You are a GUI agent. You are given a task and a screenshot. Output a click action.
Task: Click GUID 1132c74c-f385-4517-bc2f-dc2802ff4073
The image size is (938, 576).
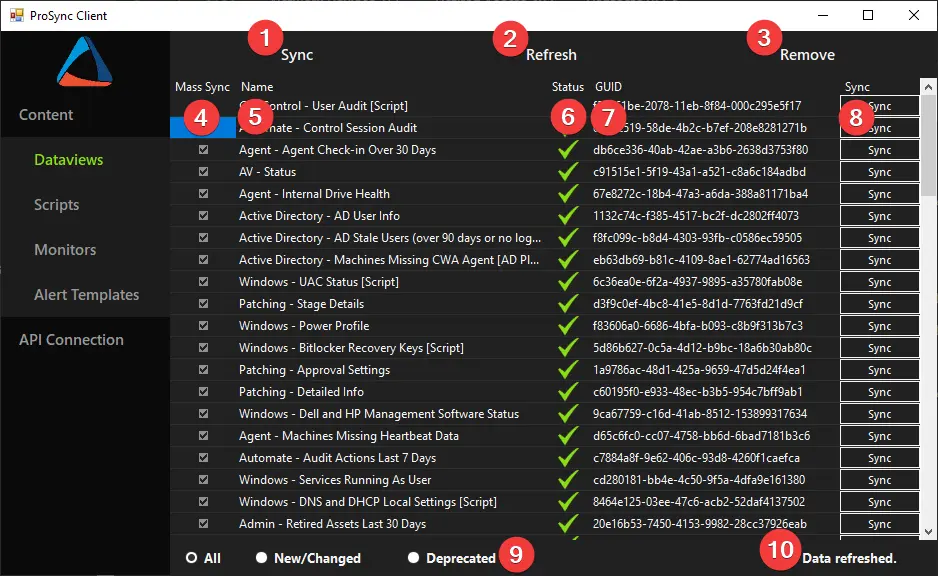click(x=696, y=216)
